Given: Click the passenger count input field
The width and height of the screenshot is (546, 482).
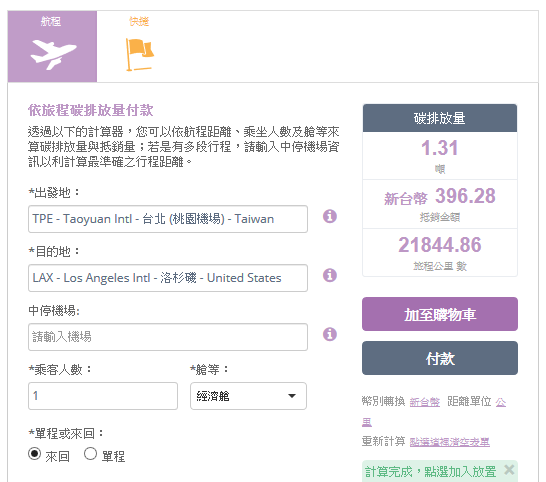Looking at the screenshot, I should [x=103, y=396].
